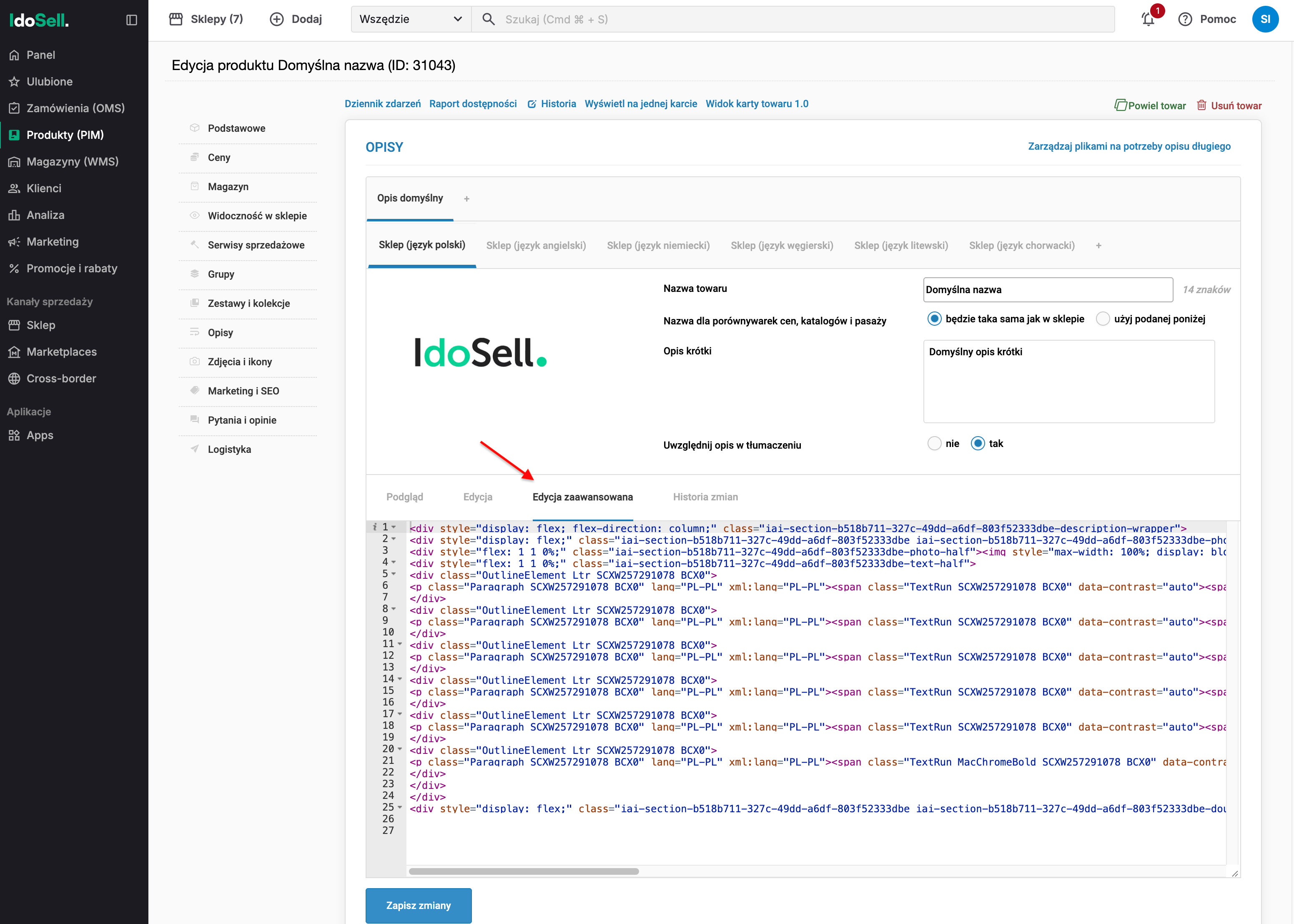Click the Sklepy store icon
This screenshot has height=924, width=1294.
(176, 19)
